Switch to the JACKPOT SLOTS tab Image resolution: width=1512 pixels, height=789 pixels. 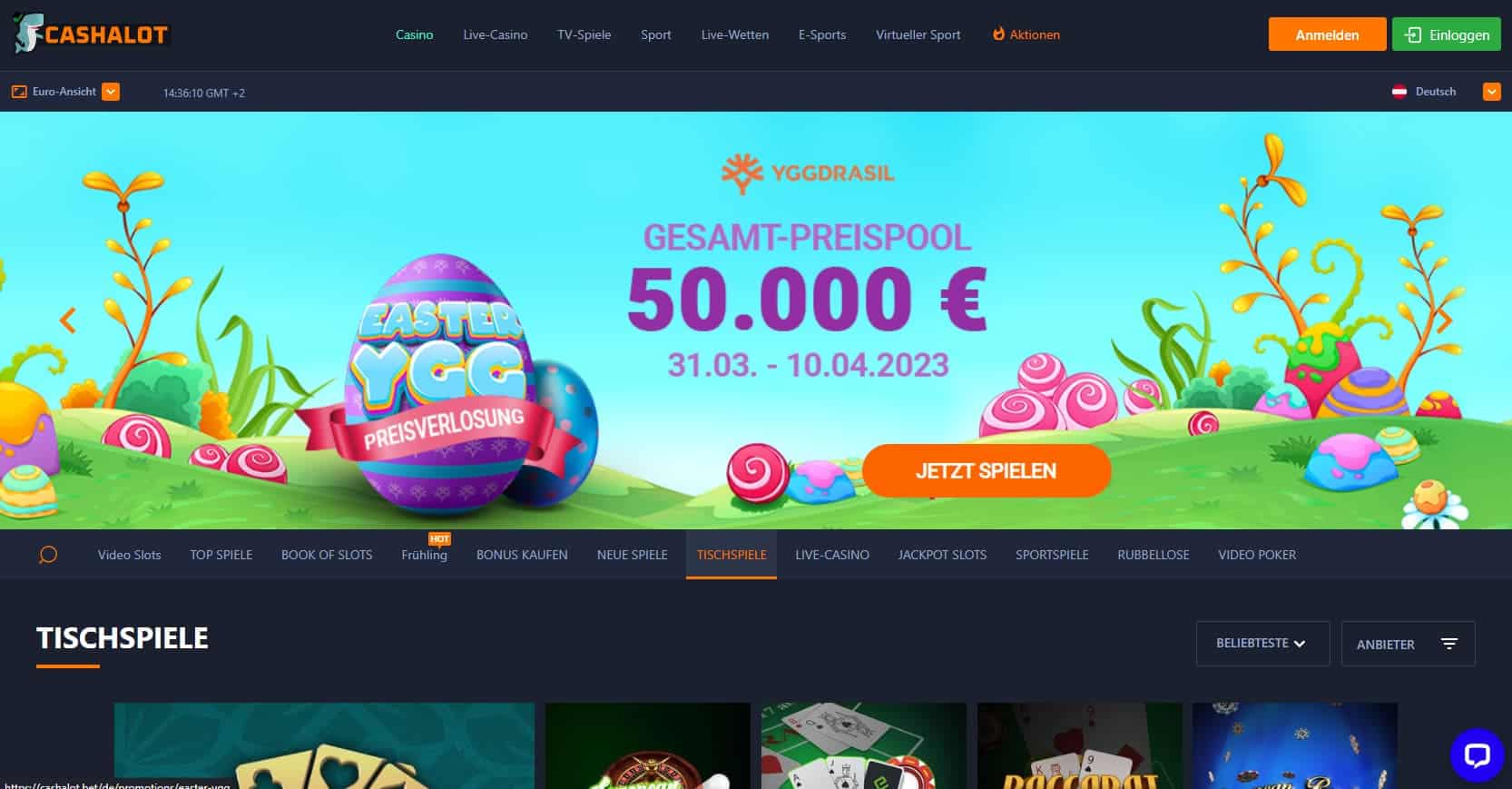[x=942, y=555]
